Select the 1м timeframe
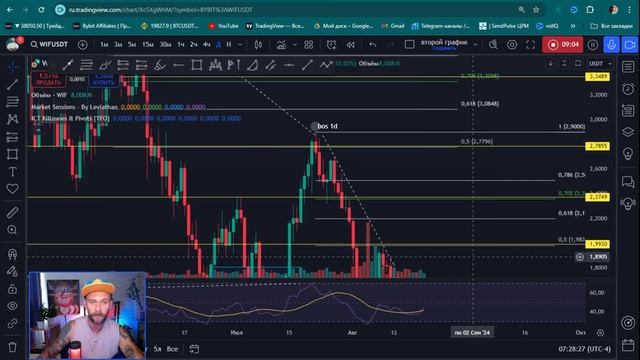This screenshot has width=640, height=360. 104,44
